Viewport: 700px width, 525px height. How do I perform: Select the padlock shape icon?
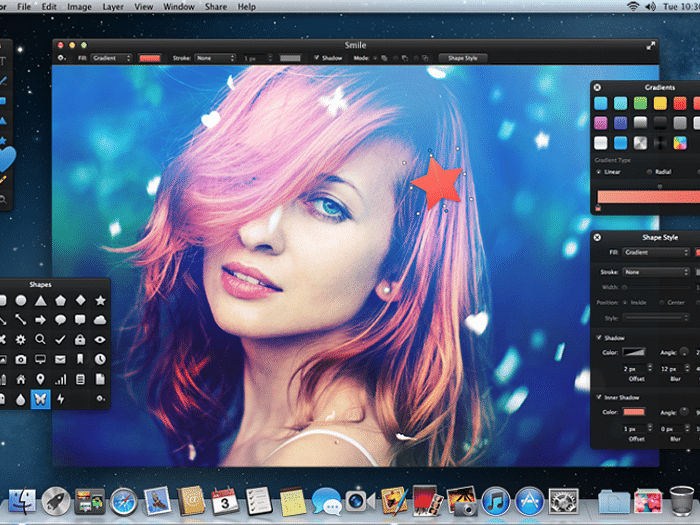click(80, 340)
